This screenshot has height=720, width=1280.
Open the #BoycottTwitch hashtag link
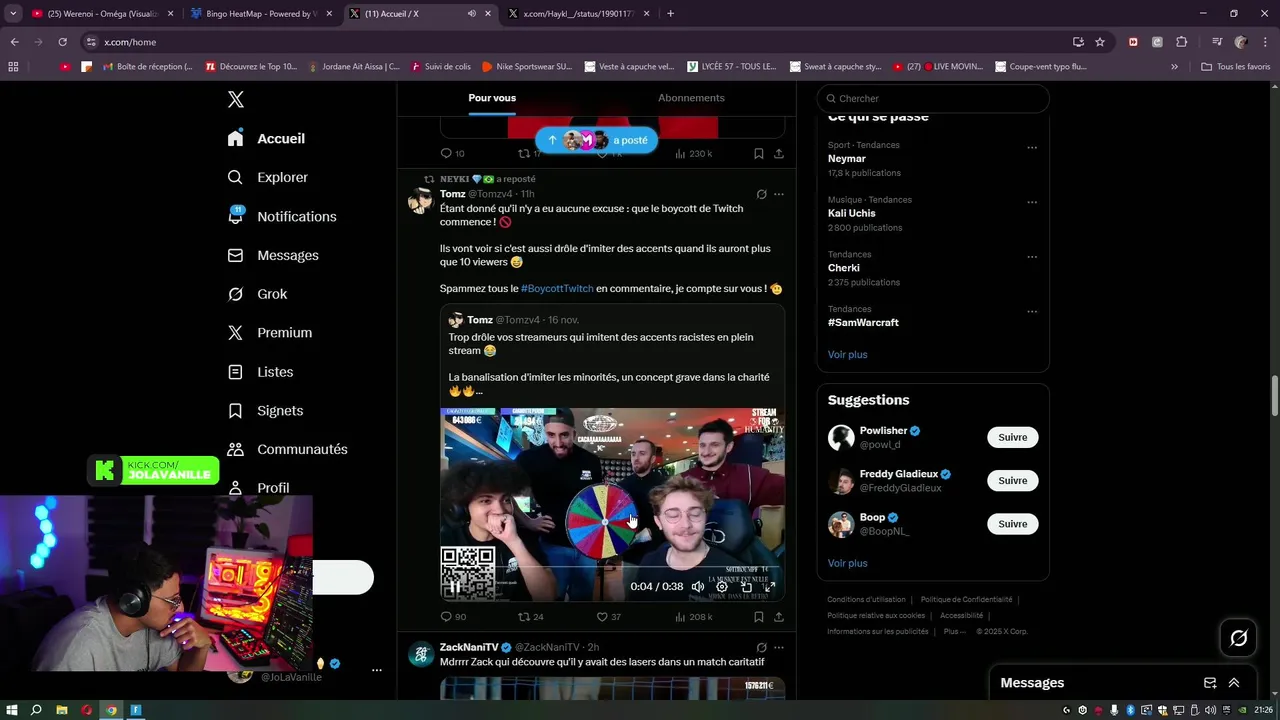pyautogui.click(x=557, y=289)
